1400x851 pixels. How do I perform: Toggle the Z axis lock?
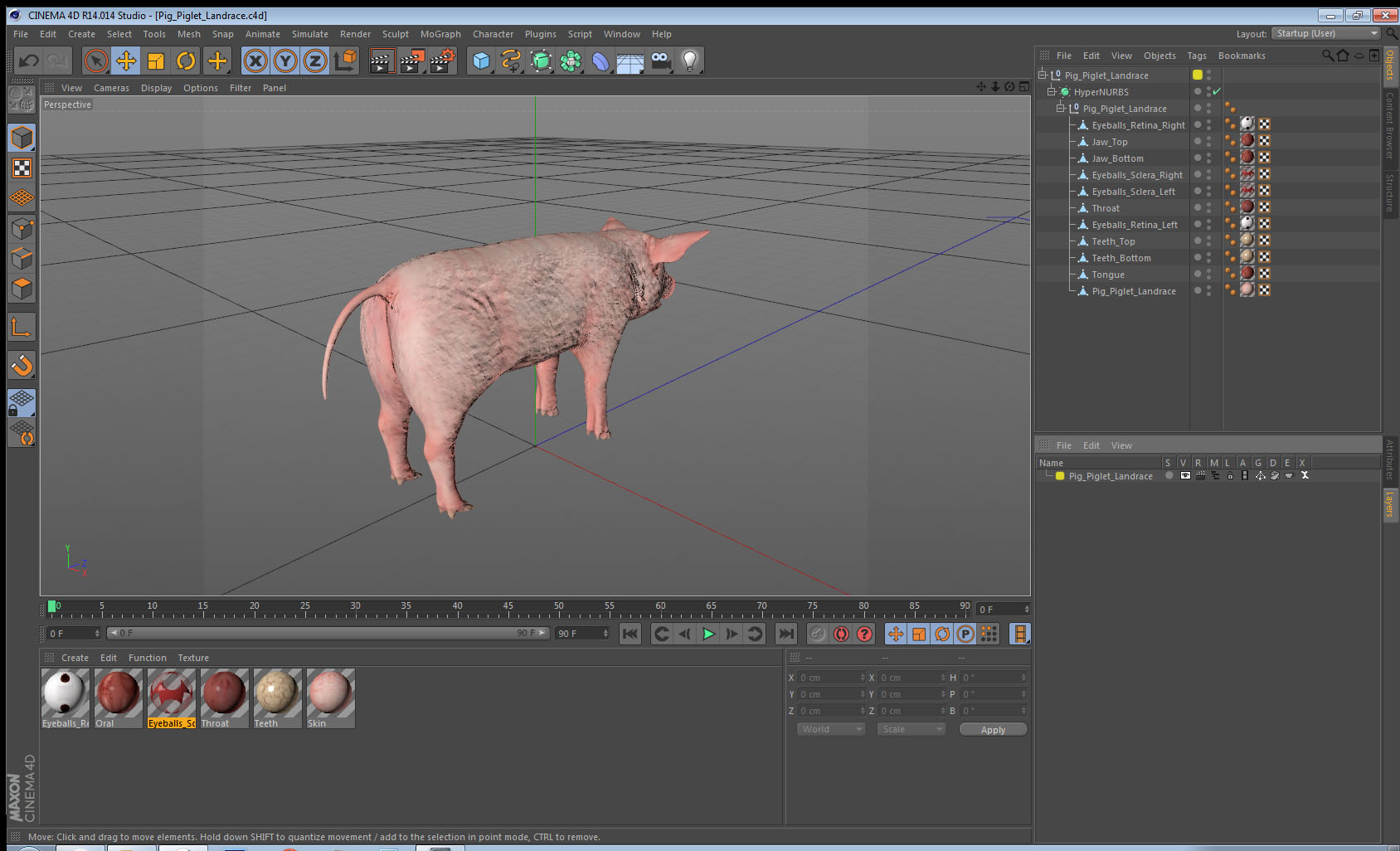click(x=315, y=61)
